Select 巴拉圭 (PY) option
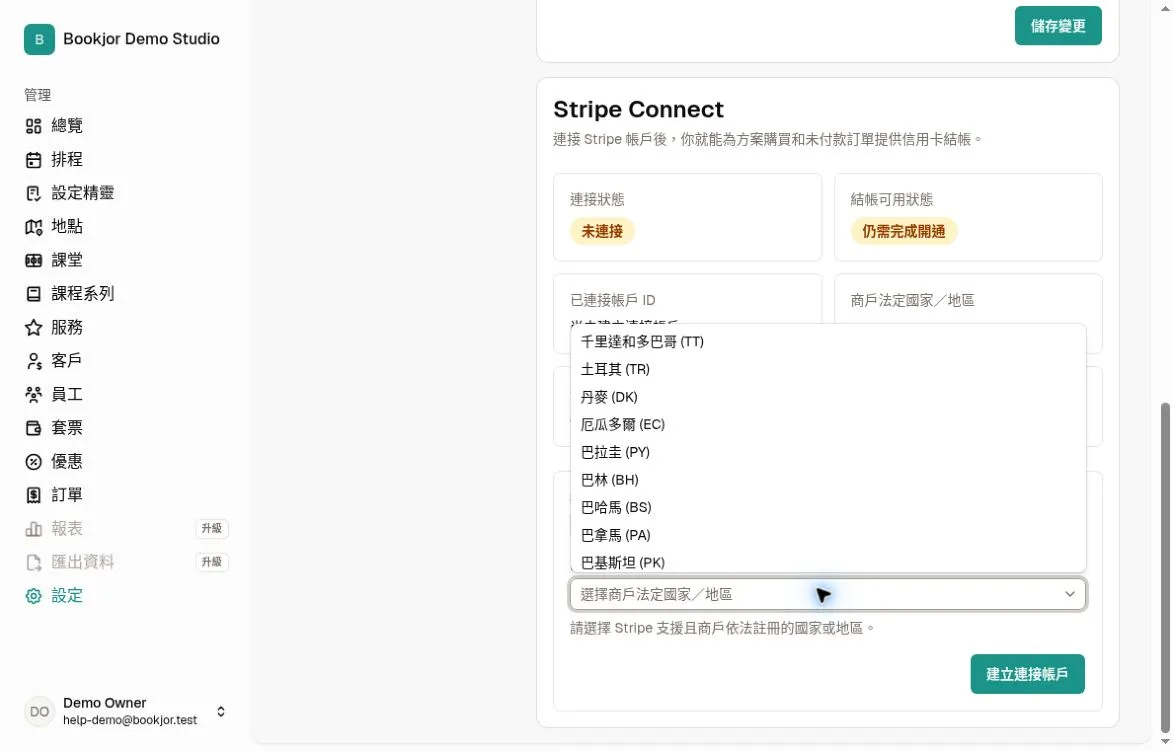The height and width of the screenshot is (751, 1173). (827, 453)
